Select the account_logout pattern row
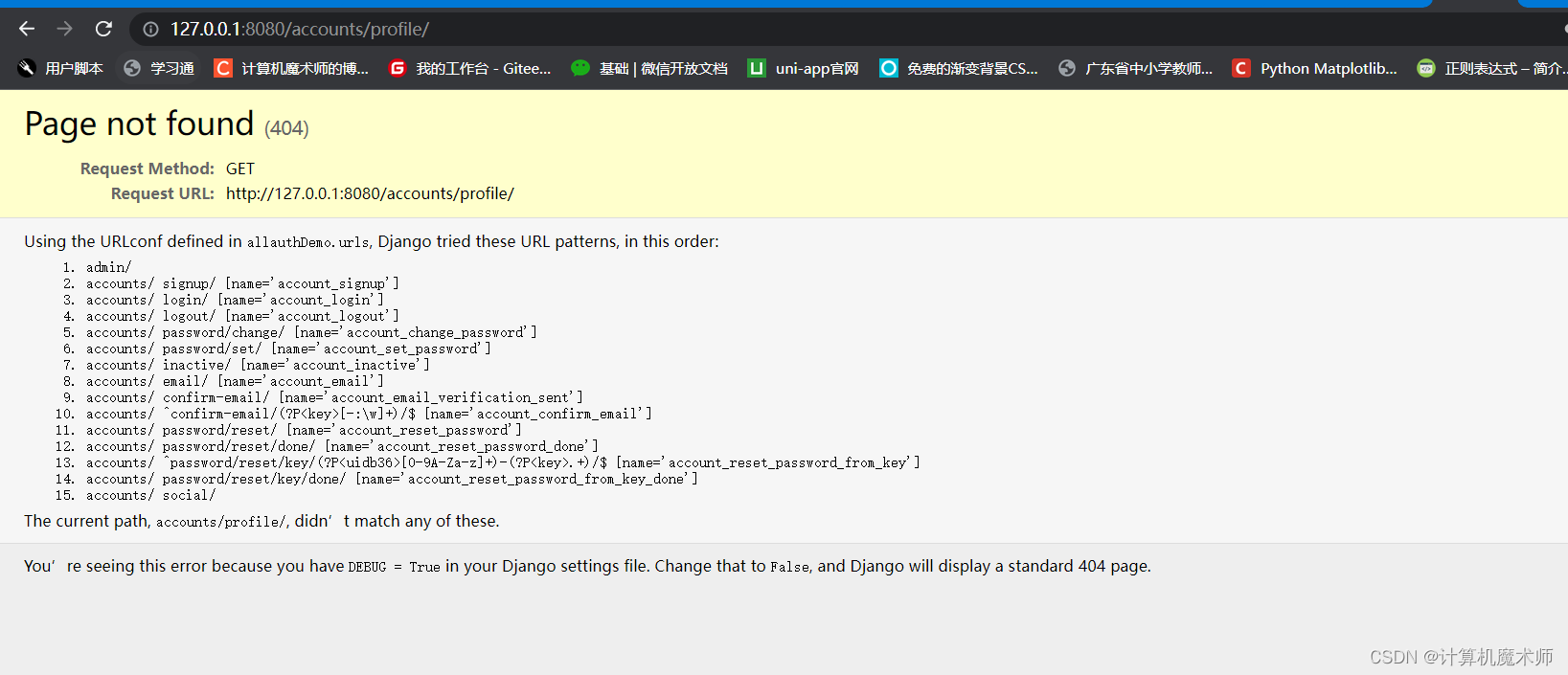Image resolution: width=1568 pixels, height=675 pixels. [242, 316]
